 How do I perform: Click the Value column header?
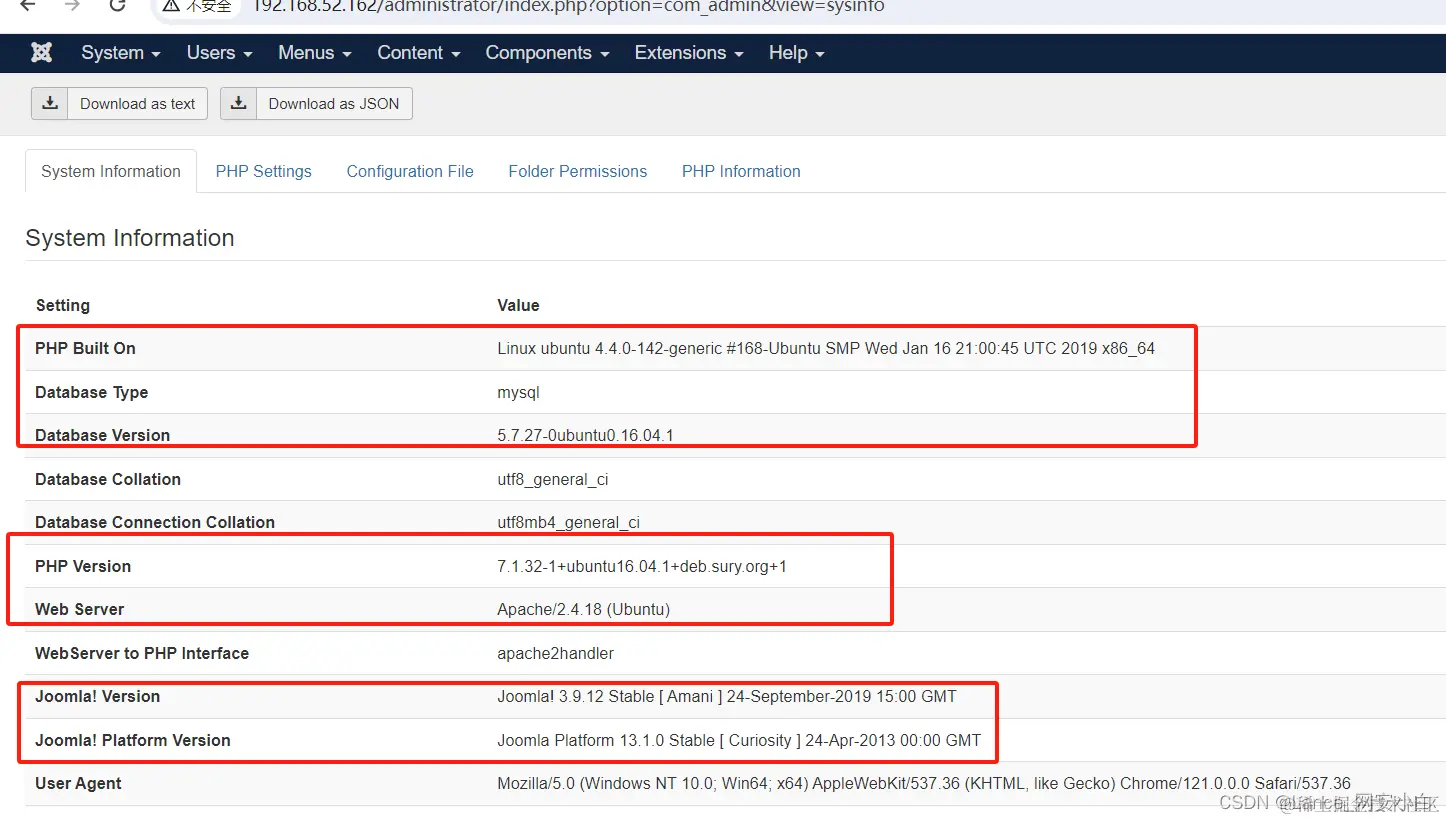point(518,305)
